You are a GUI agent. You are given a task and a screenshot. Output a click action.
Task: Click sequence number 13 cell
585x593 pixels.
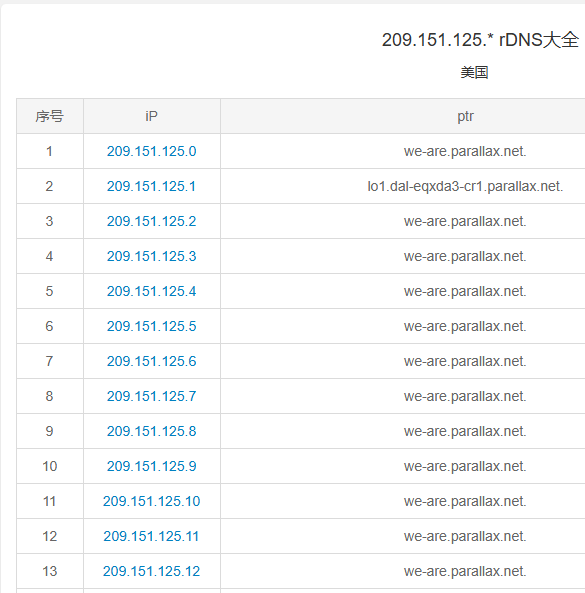coord(50,571)
